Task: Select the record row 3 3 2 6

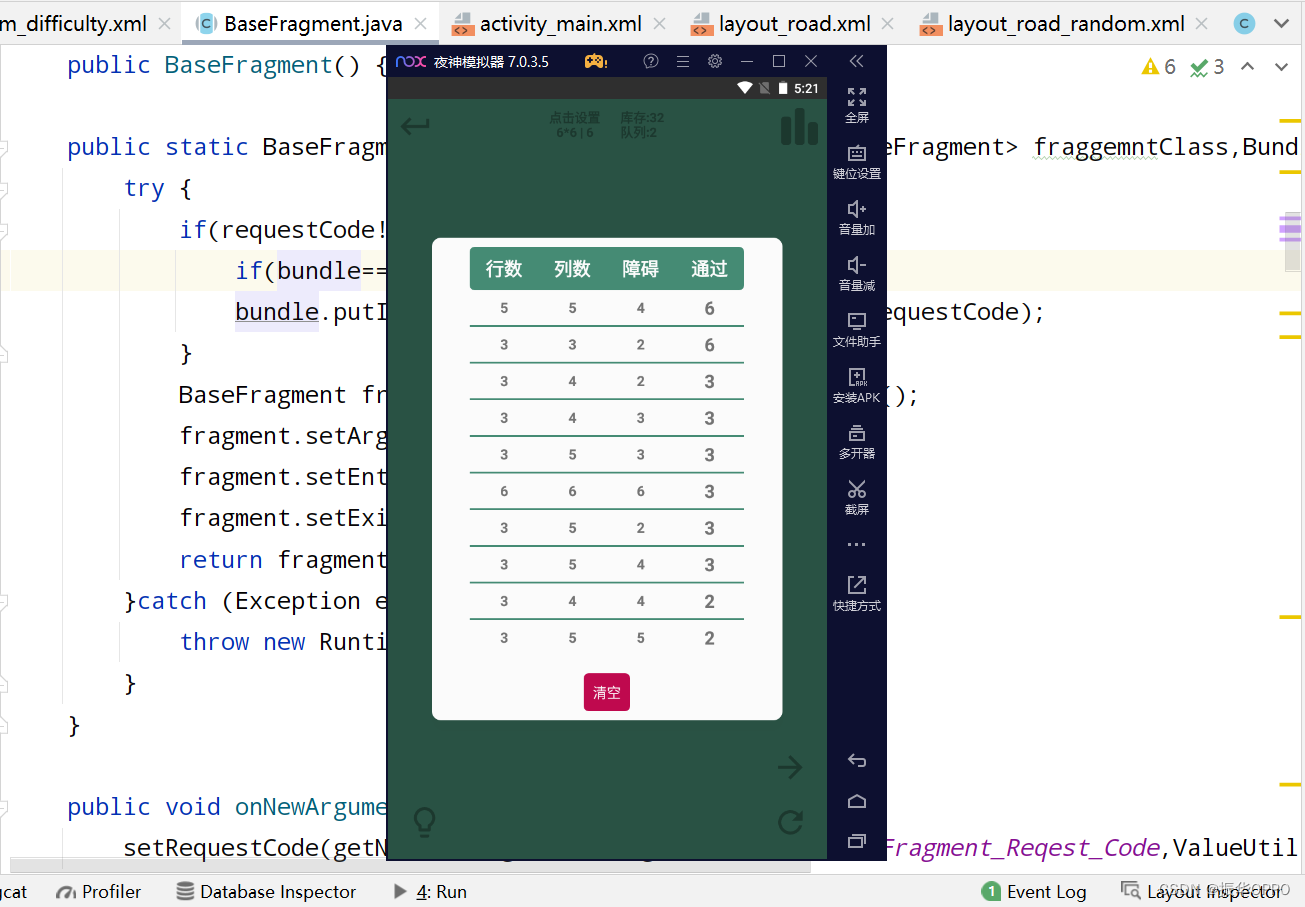Action: [607, 345]
